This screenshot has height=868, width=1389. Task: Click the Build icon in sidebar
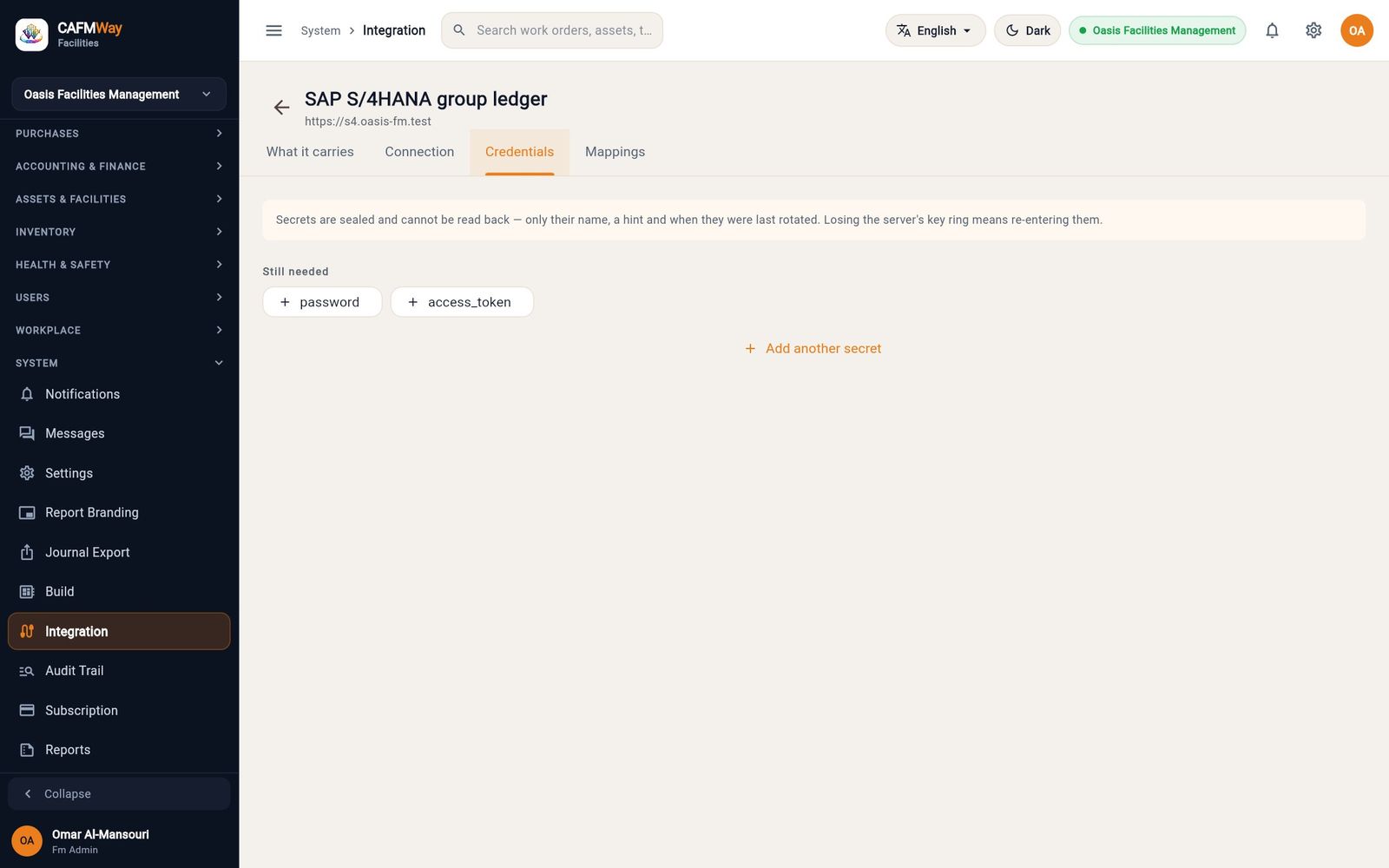[x=27, y=592]
